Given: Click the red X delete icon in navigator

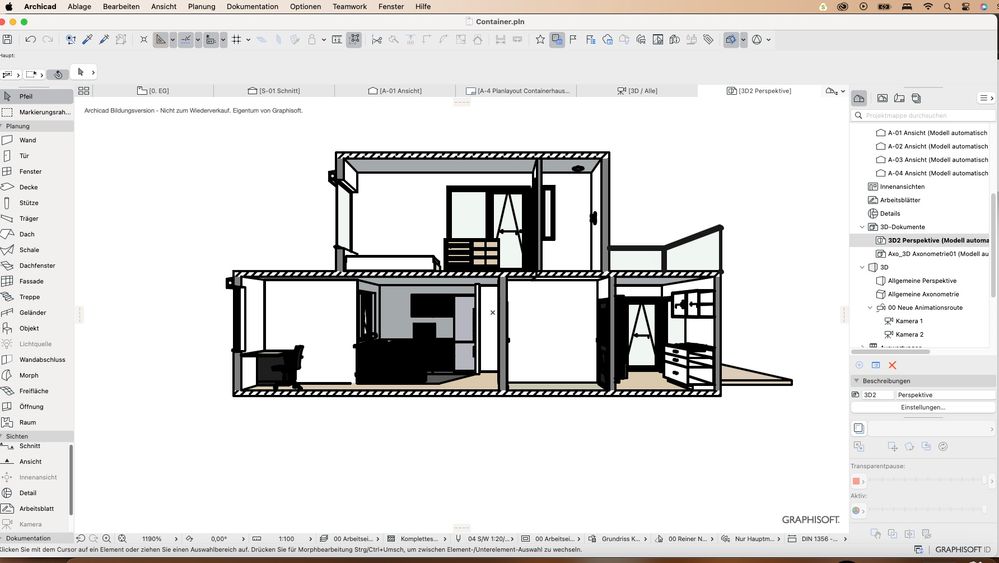Looking at the screenshot, I should tap(892, 365).
